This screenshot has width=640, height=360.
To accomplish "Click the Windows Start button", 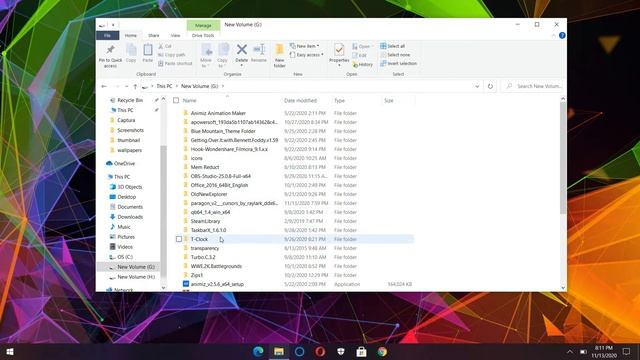I will (10, 351).
